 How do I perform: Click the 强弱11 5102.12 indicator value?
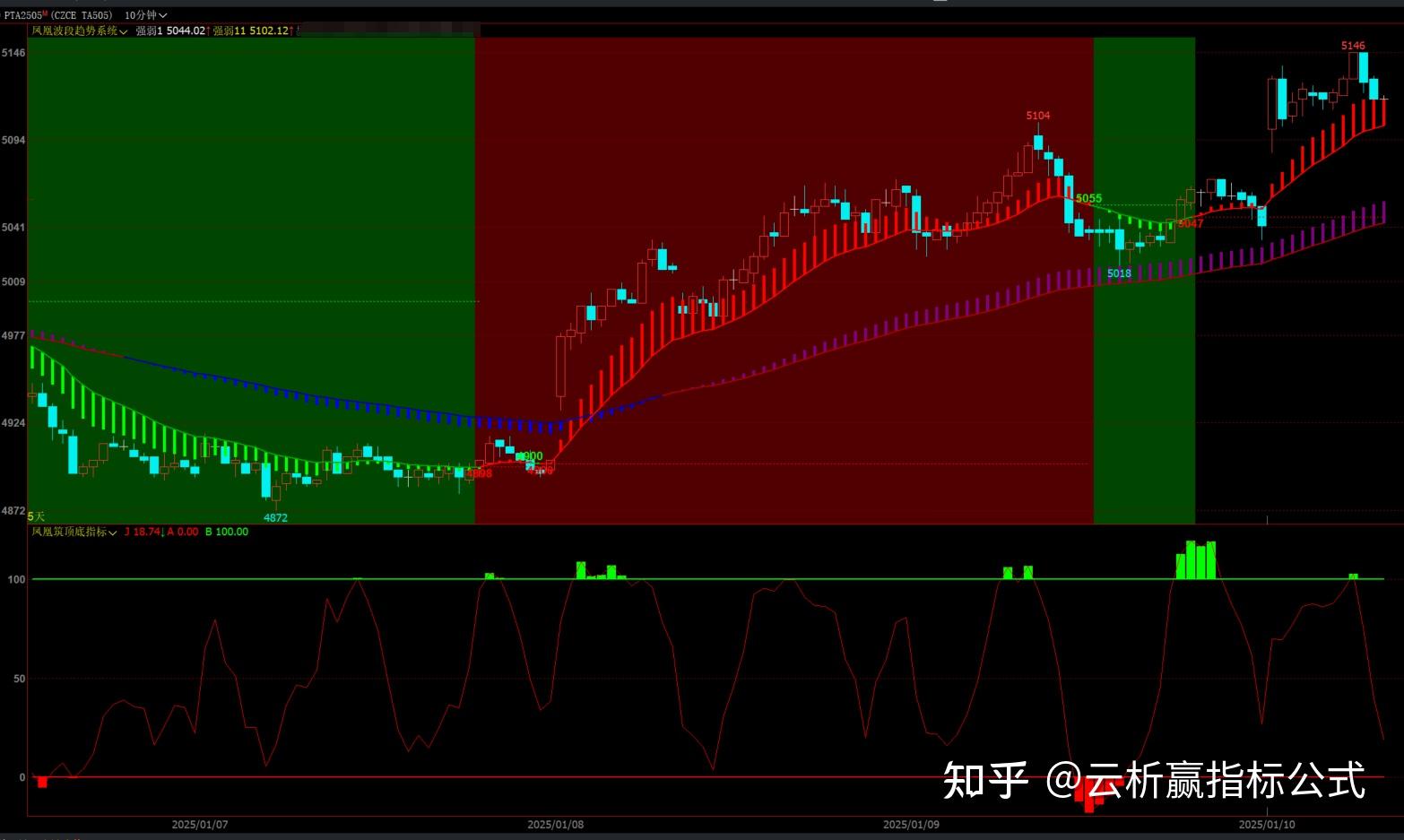click(251, 30)
